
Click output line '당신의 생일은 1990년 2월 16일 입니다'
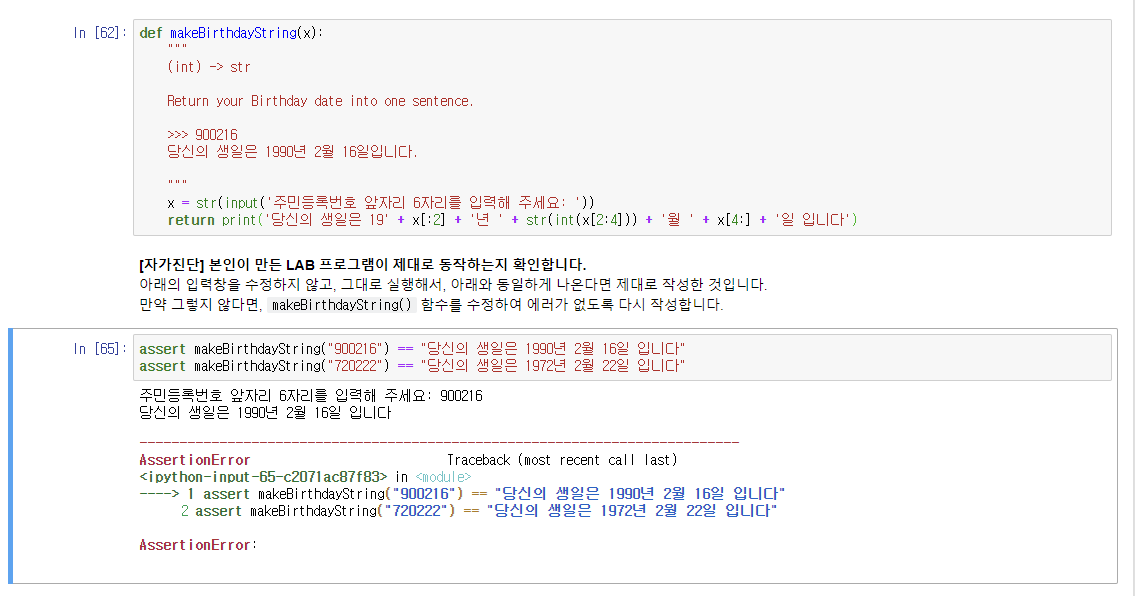pyautogui.click(x=265, y=413)
